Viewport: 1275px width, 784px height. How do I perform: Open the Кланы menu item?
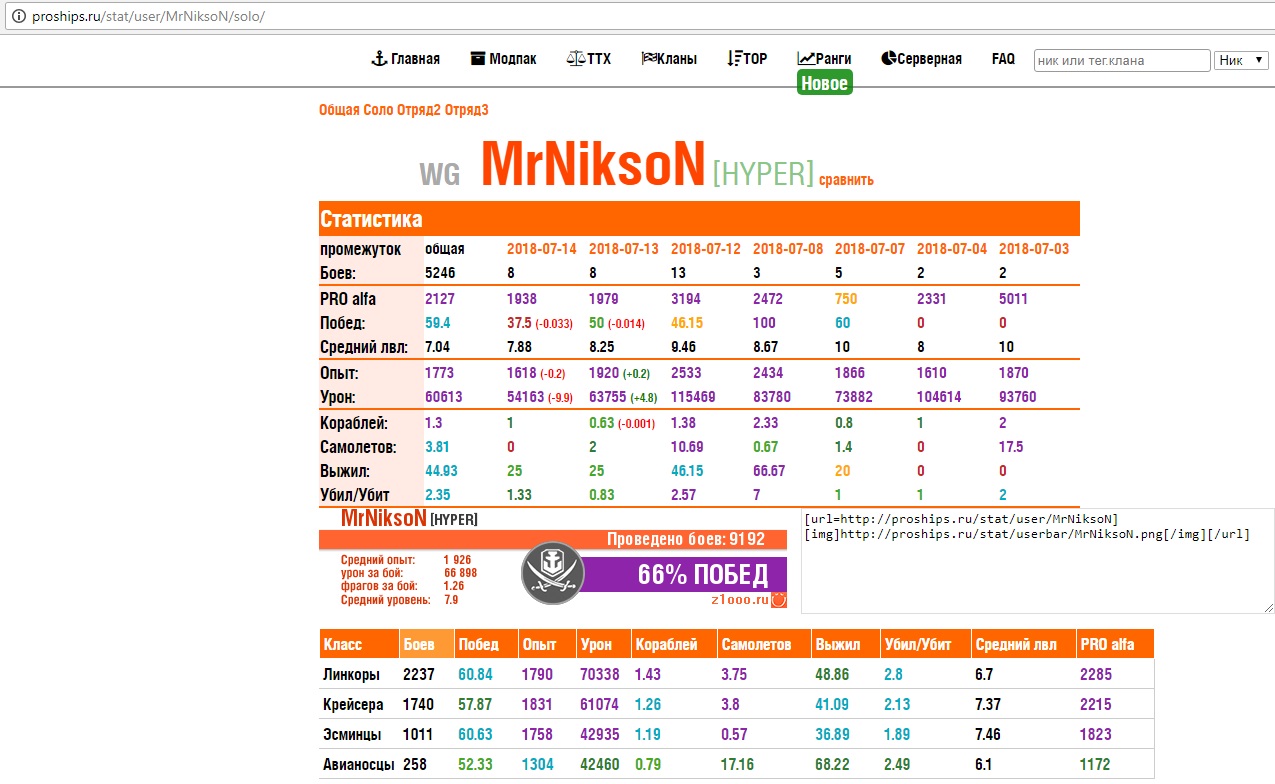[x=677, y=59]
